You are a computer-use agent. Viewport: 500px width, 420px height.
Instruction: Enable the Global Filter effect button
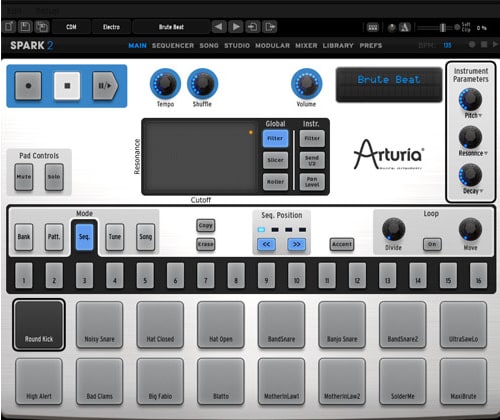coord(275,138)
